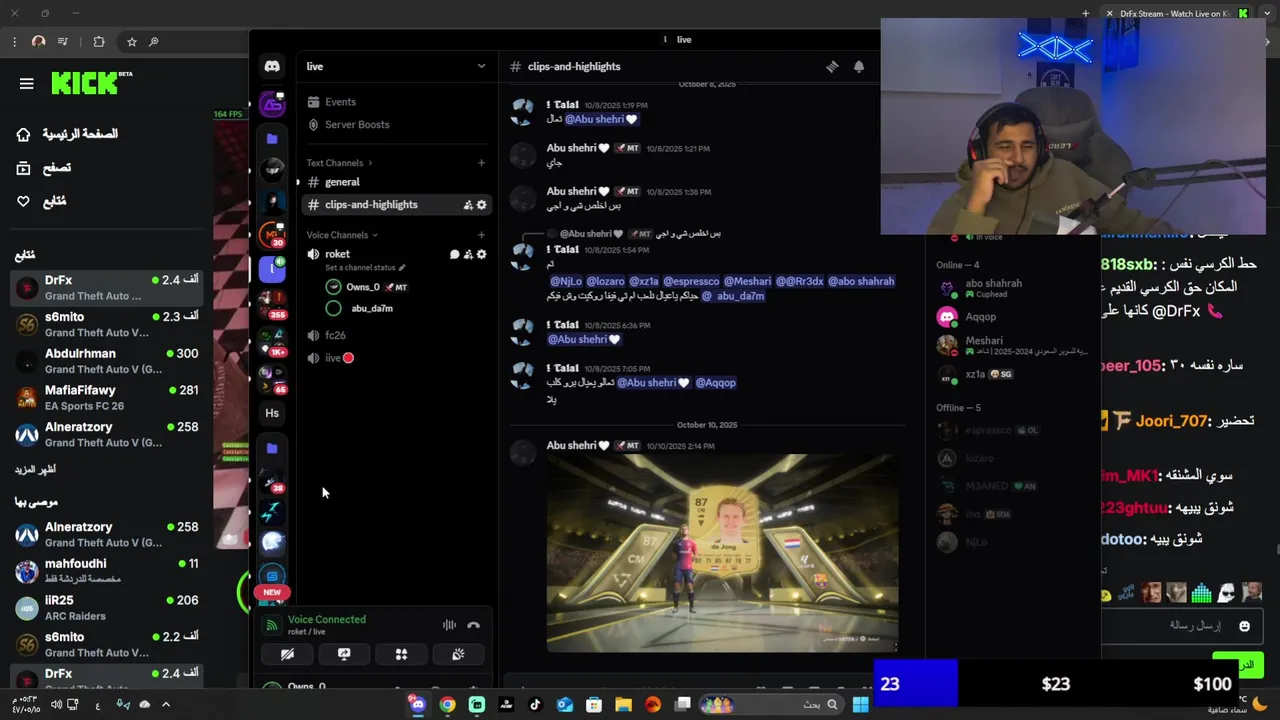Open Events in Discord server
Viewport: 1280px width, 720px height.
(x=395, y=102)
